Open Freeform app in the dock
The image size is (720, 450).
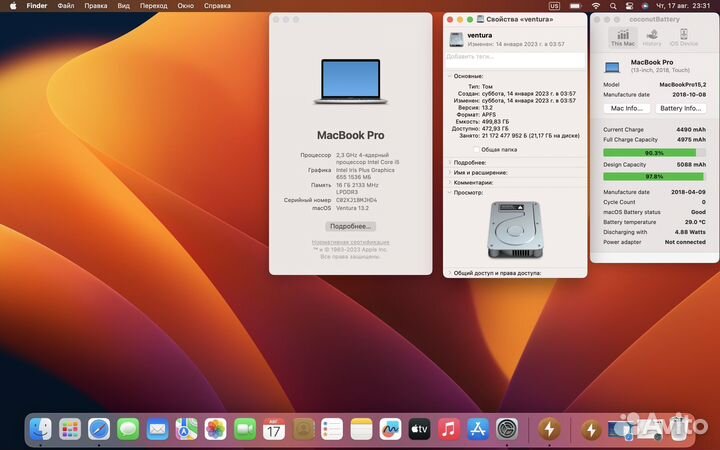[390, 429]
